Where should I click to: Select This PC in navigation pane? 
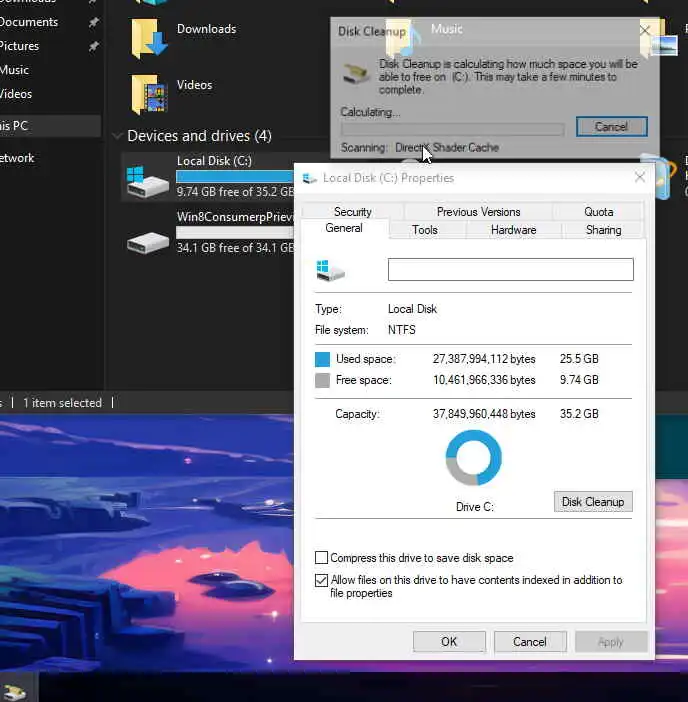(14, 125)
